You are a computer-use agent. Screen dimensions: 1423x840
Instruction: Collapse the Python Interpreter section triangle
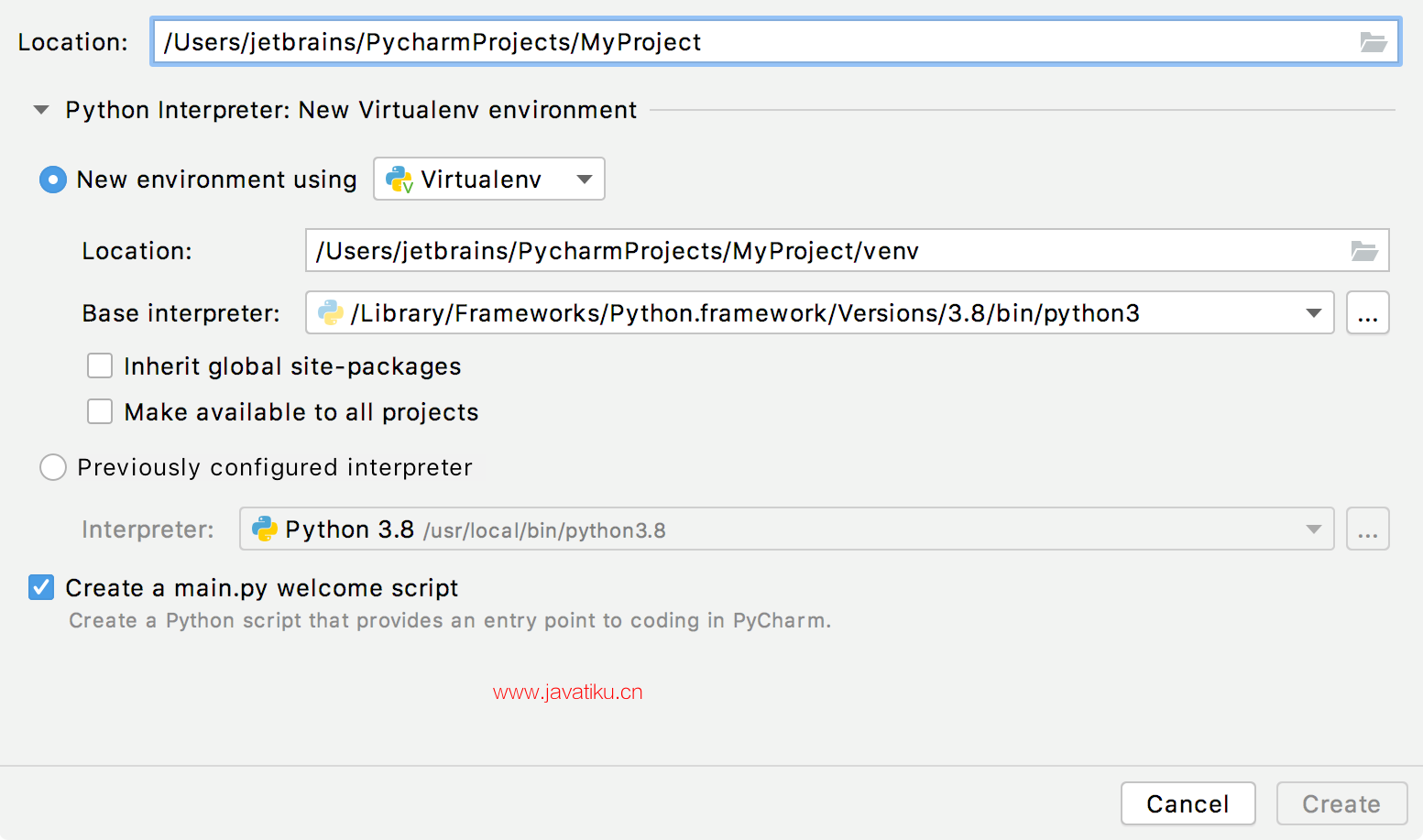coord(41,110)
